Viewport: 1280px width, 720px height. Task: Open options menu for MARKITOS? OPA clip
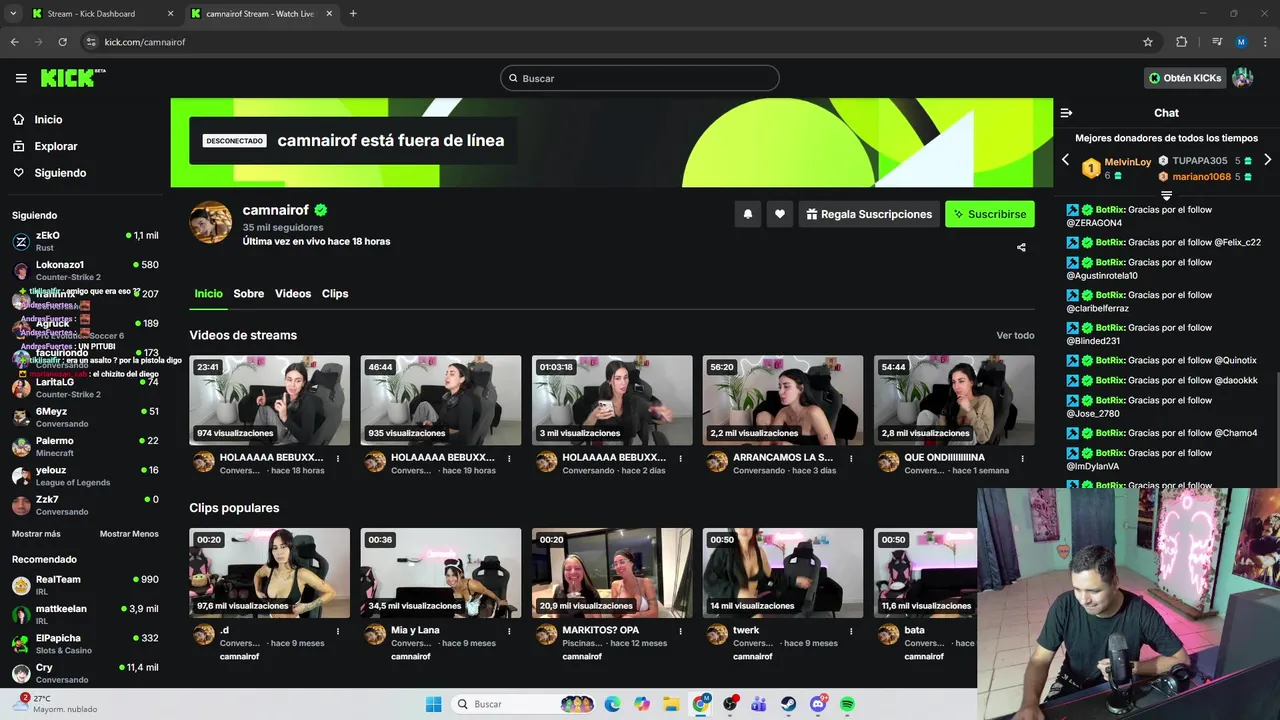pyautogui.click(x=680, y=631)
